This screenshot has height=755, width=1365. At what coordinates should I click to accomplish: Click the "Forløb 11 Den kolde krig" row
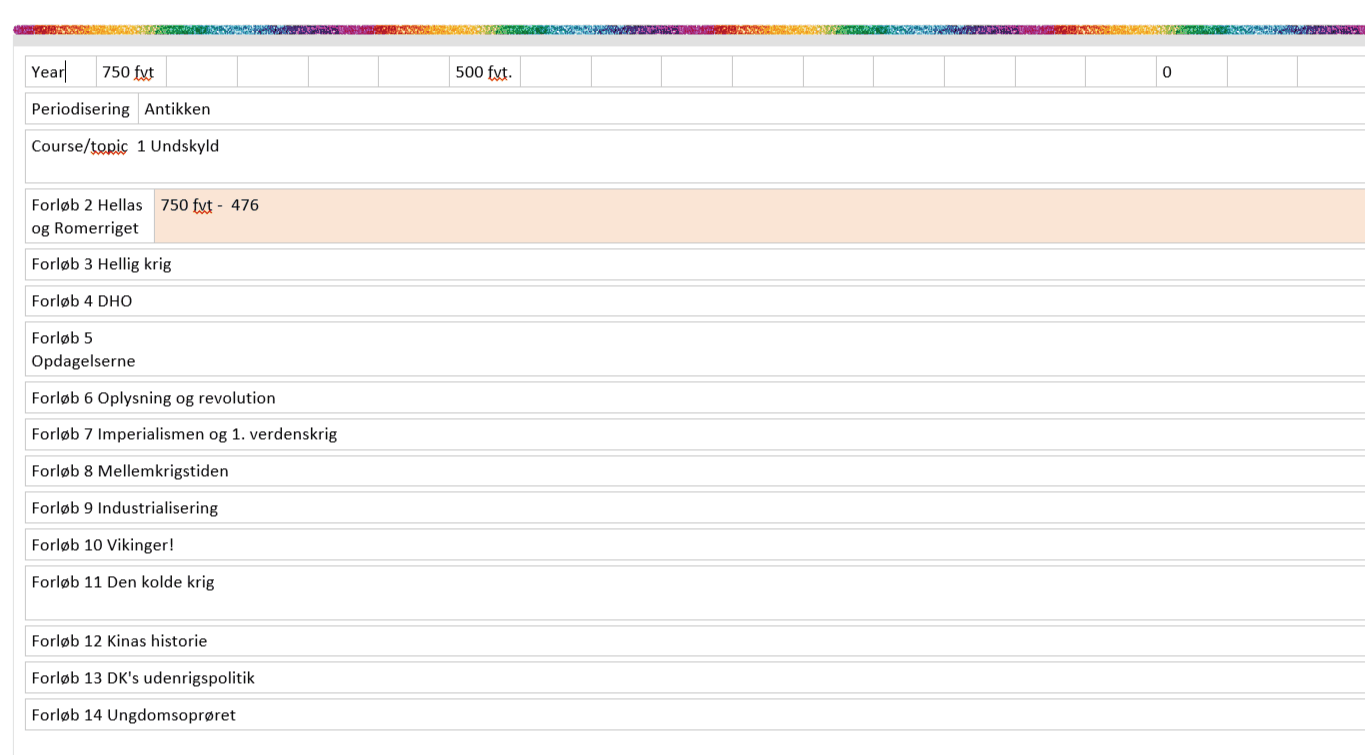695,593
